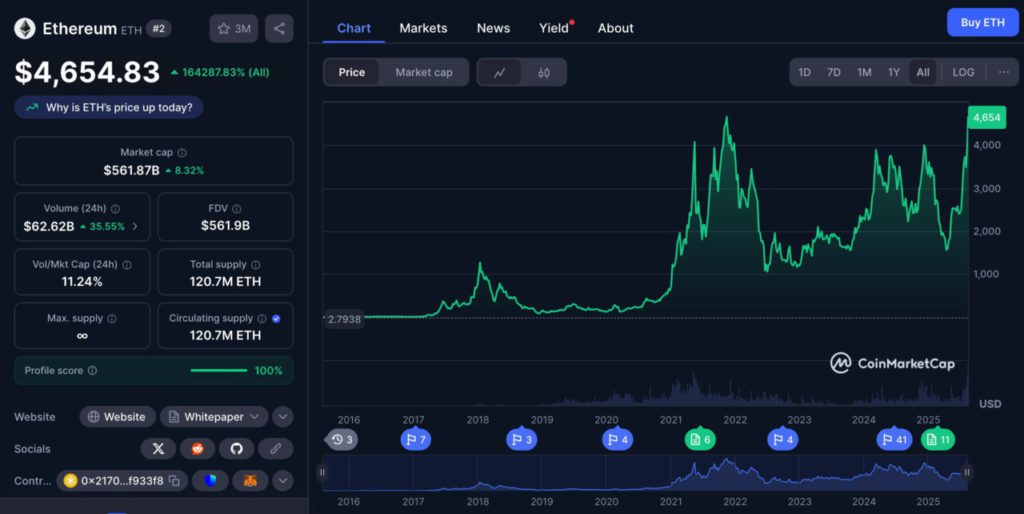Click the 2018 flag marker with 3

[x=521, y=440]
